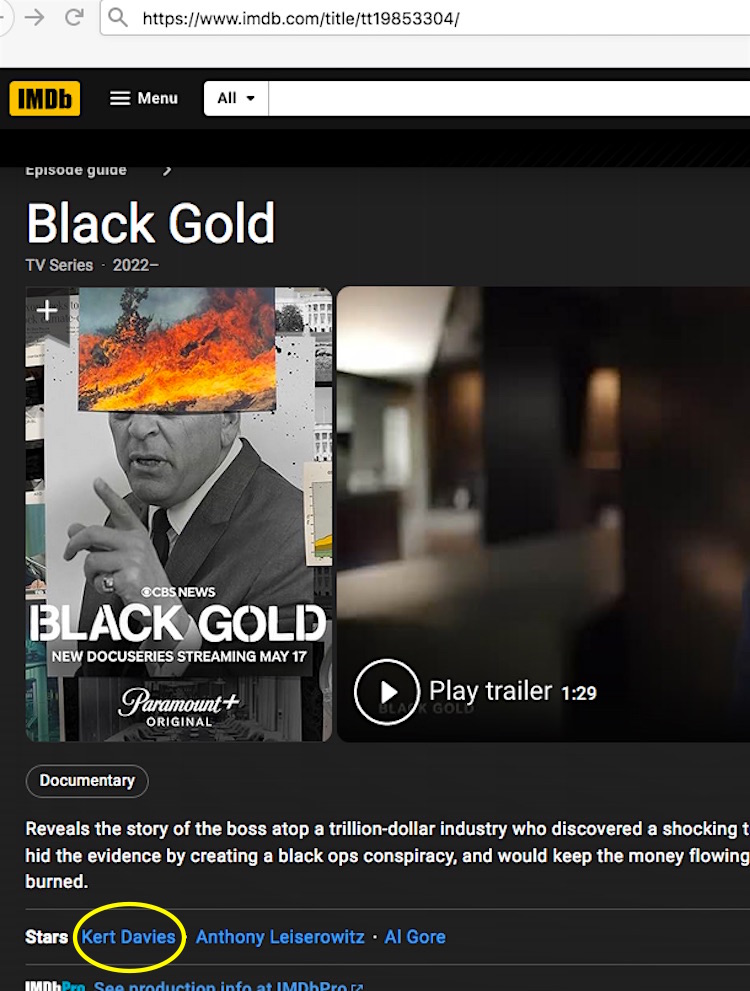The width and height of the screenshot is (750, 991).
Task: Select the browser URL address text
Action: 301,18
